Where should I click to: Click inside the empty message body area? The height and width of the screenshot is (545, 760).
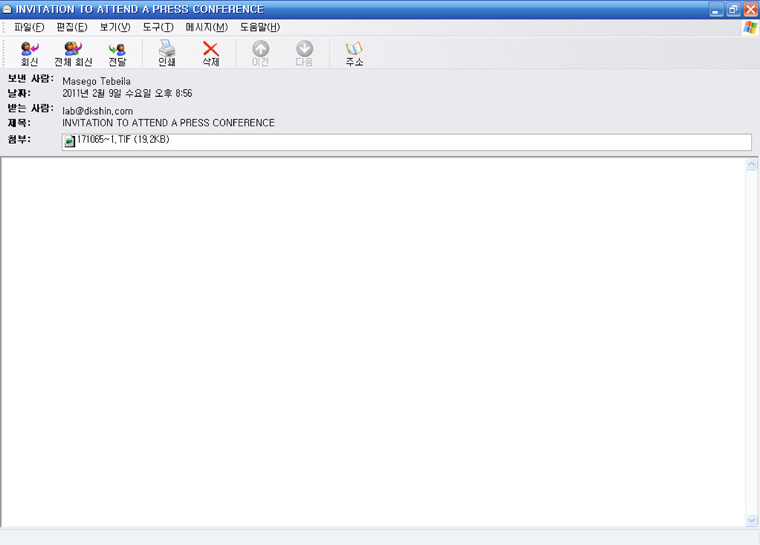pos(370,340)
